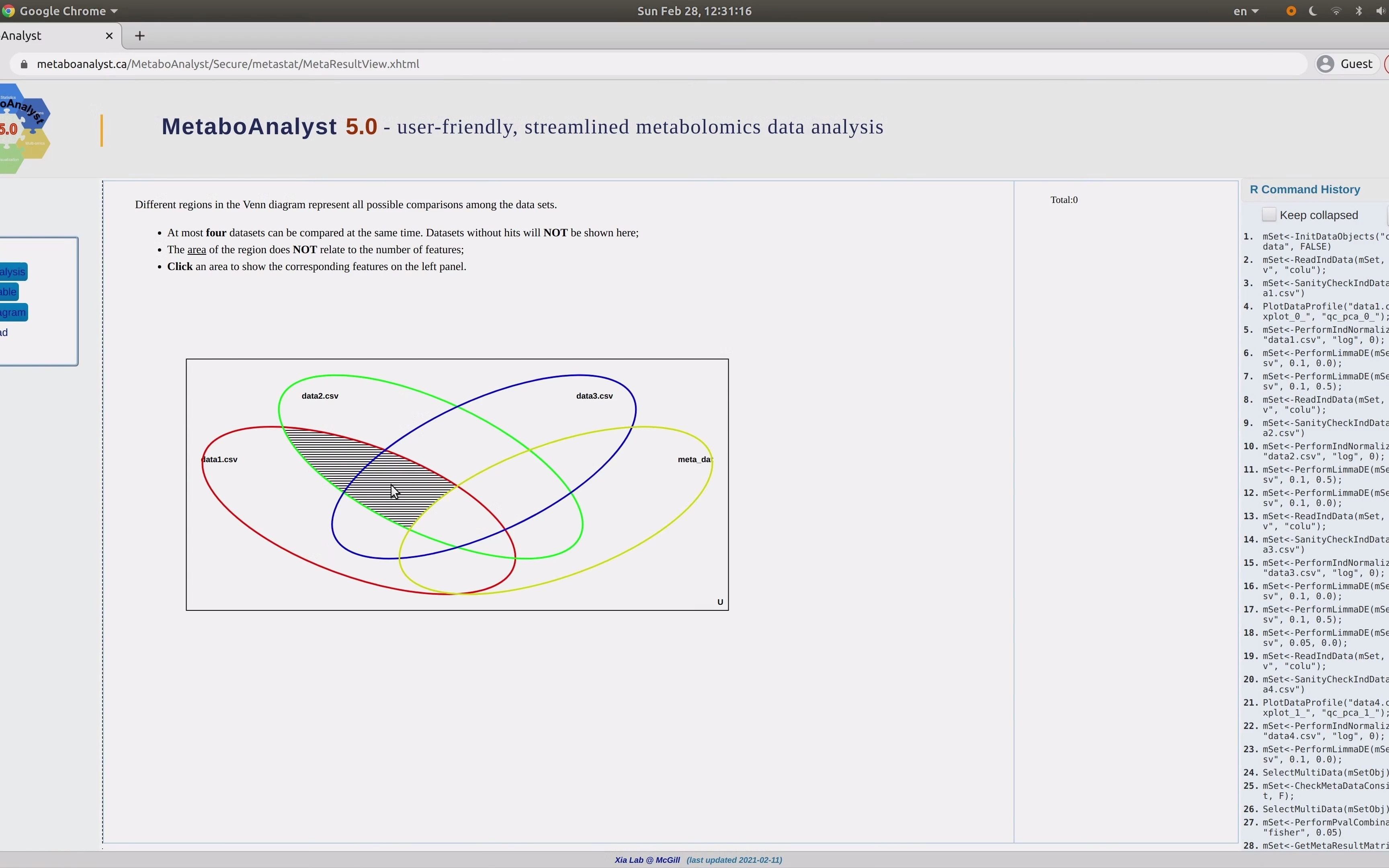Click the orange recording indicator icon
The height and width of the screenshot is (868, 1389).
click(1291, 11)
